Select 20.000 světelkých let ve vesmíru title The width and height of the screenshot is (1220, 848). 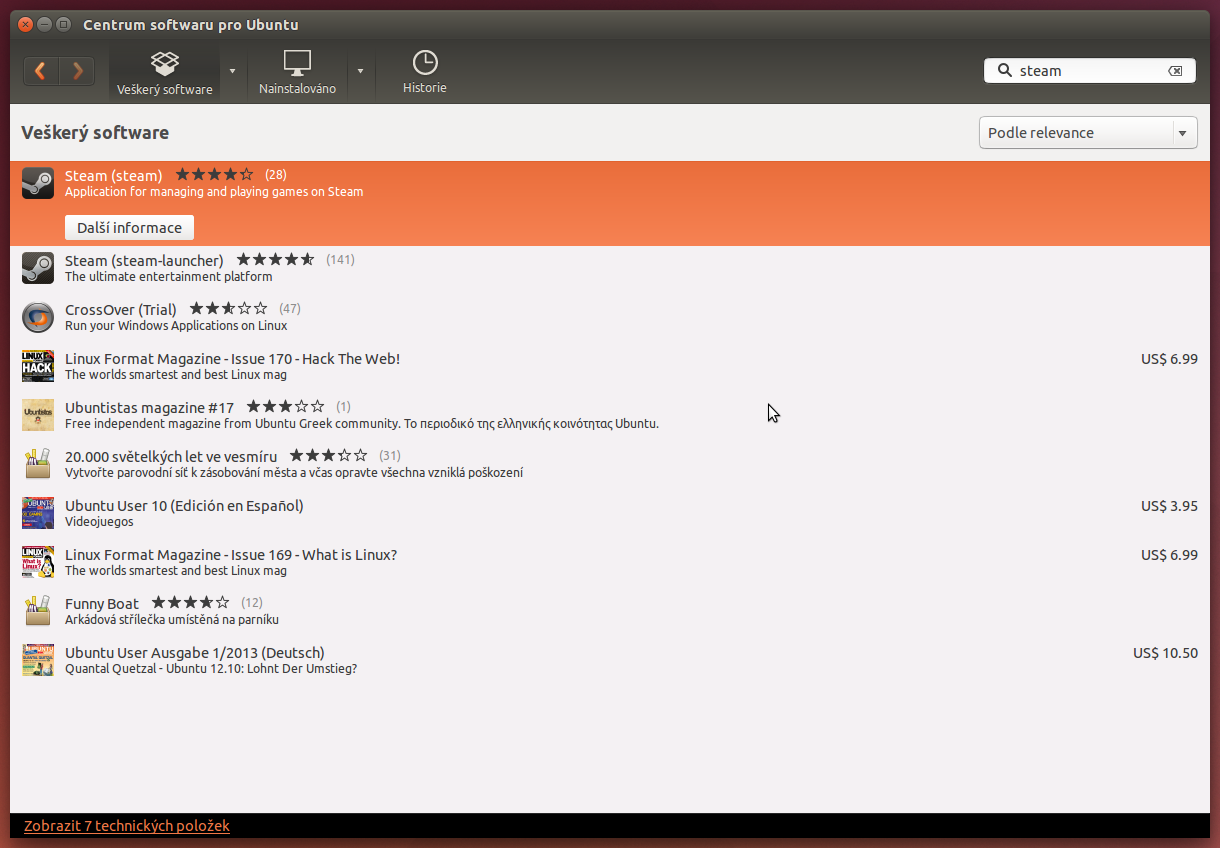coord(171,456)
